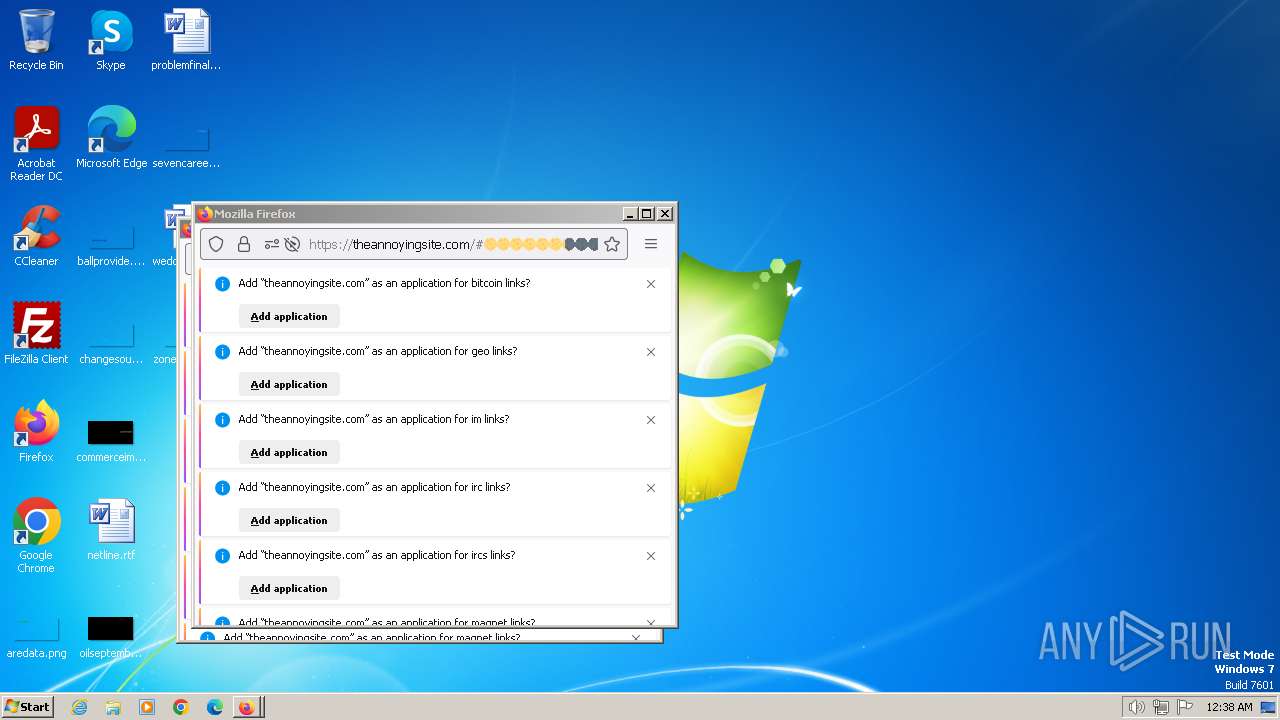Viewport: 1280px width, 720px height.
Task: Open Recycle Bin desktop icon
Action: point(36,40)
